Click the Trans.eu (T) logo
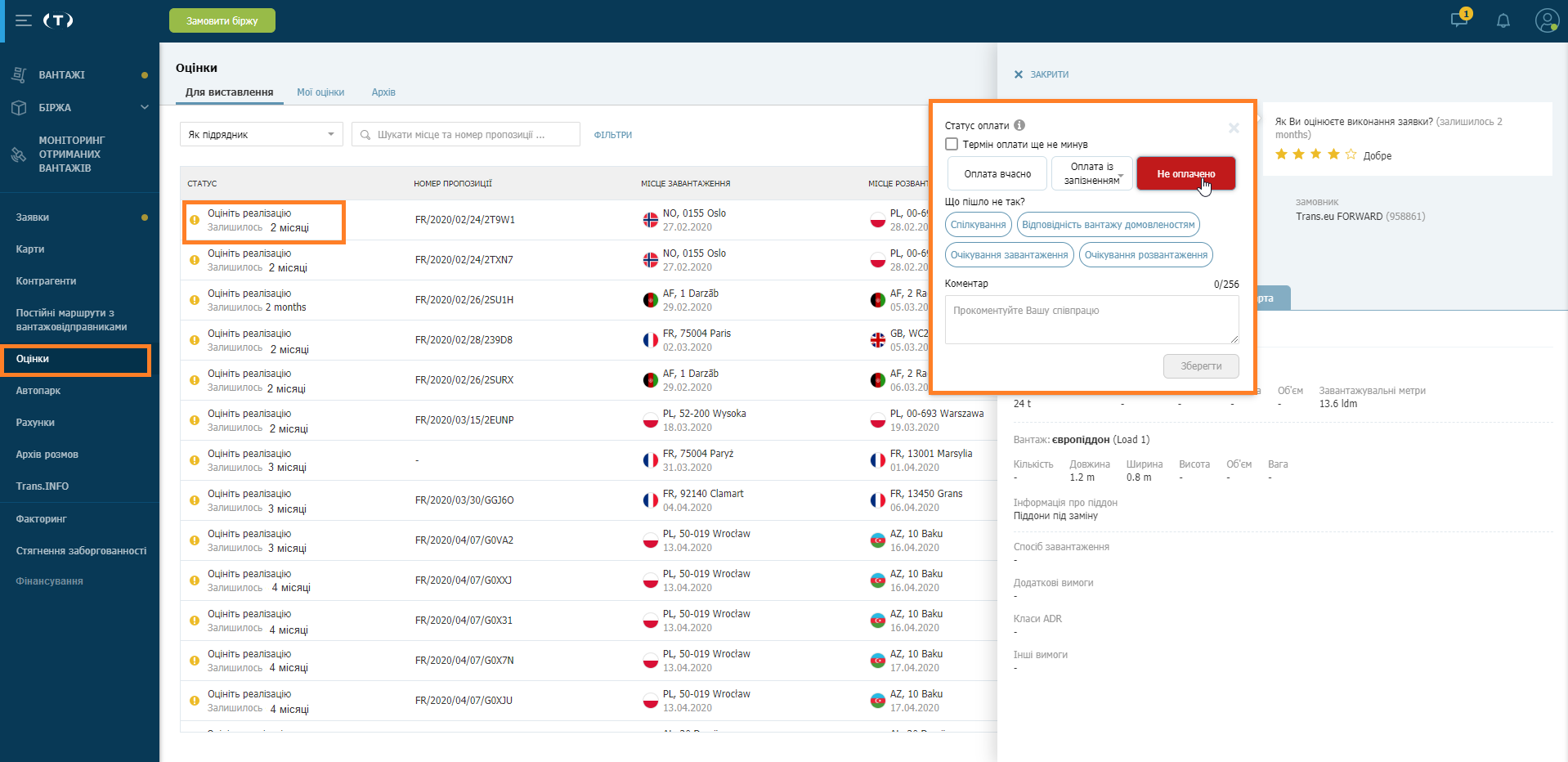The height and width of the screenshot is (762, 1568). pos(58,20)
